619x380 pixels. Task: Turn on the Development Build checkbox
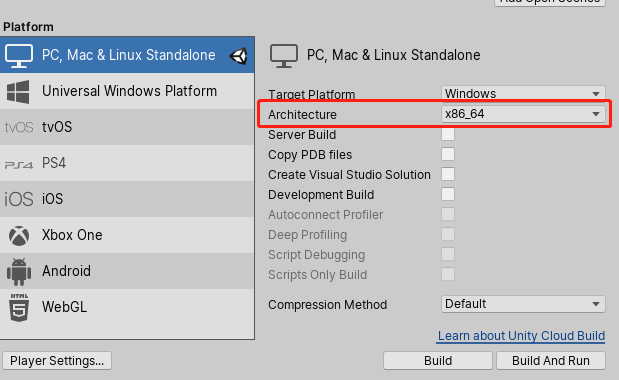pyautogui.click(x=448, y=194)
